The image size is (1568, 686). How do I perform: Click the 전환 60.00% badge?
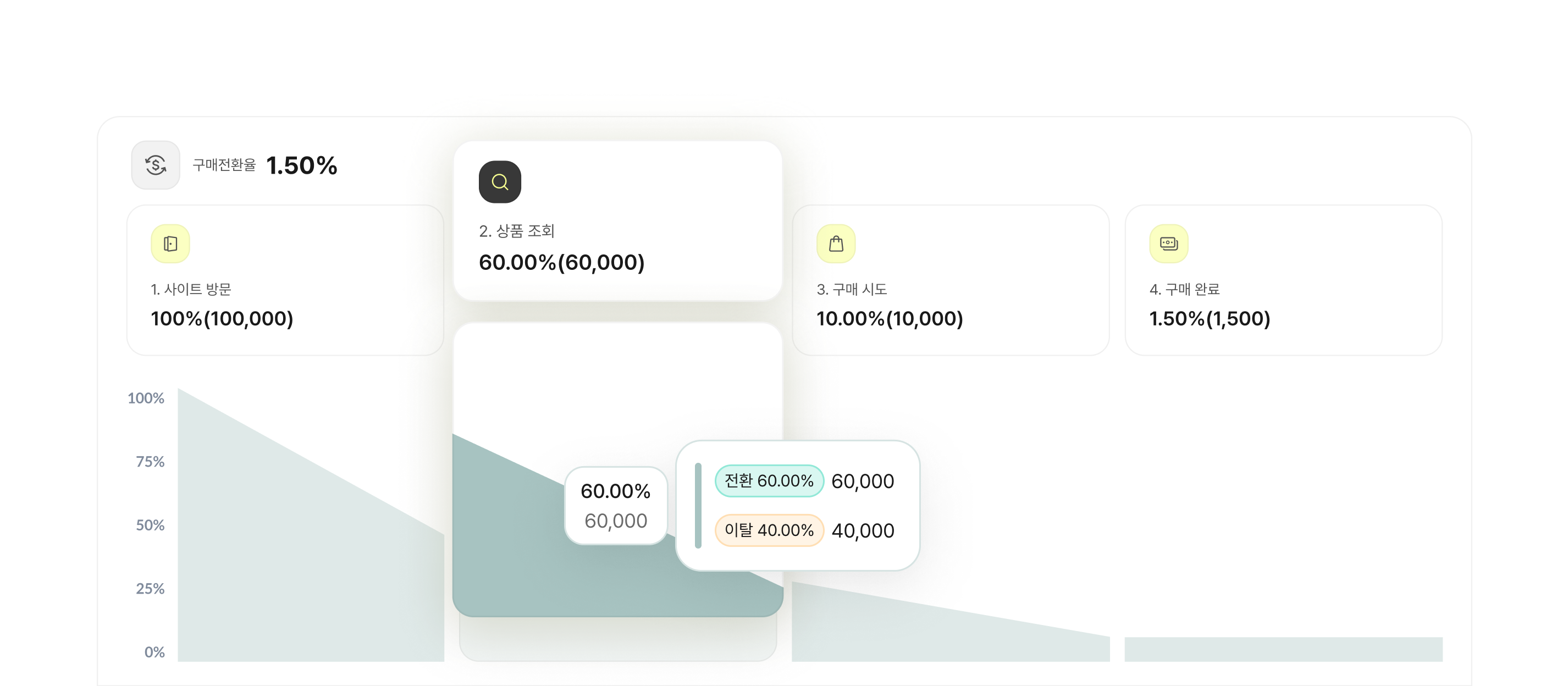[x=769, y=481]
